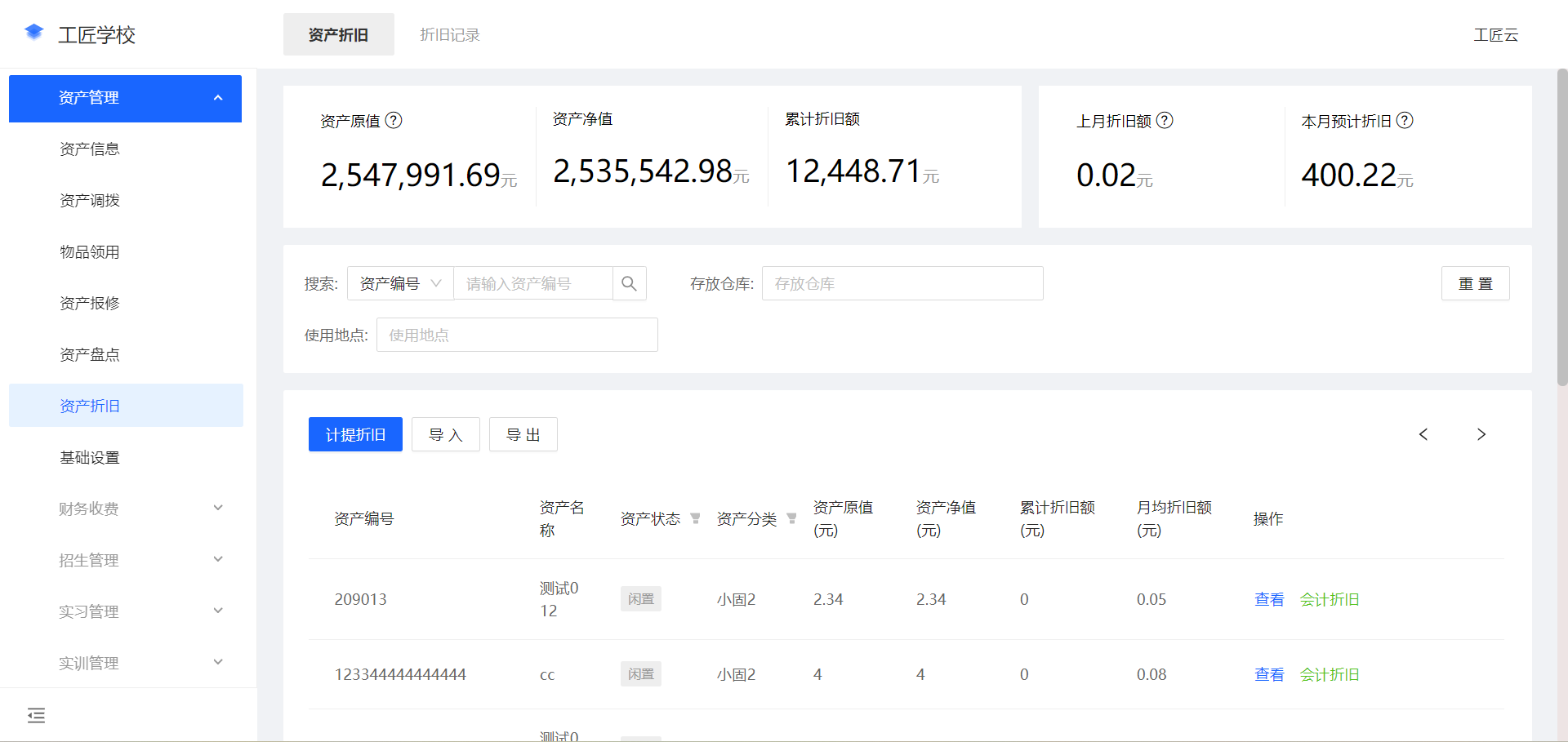Click 查看 for asset 209013

(x=1268, y=598)
